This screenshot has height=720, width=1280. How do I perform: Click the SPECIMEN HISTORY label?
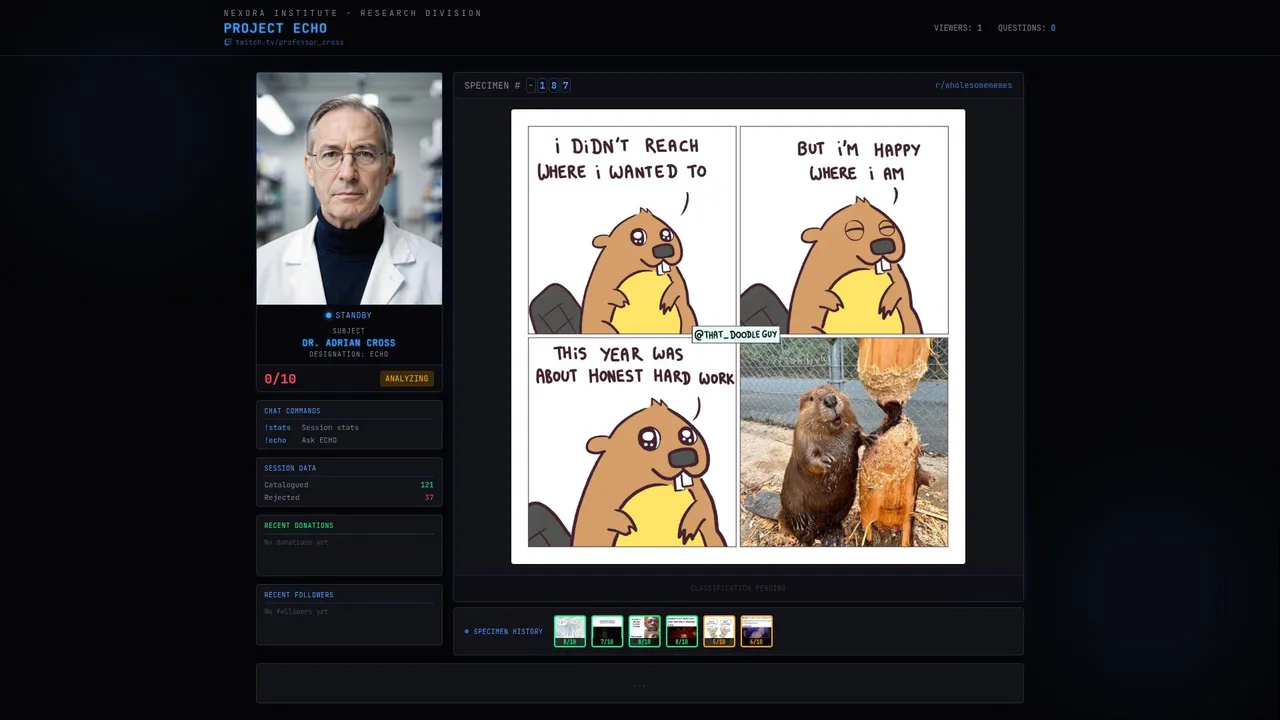(508, 631)
